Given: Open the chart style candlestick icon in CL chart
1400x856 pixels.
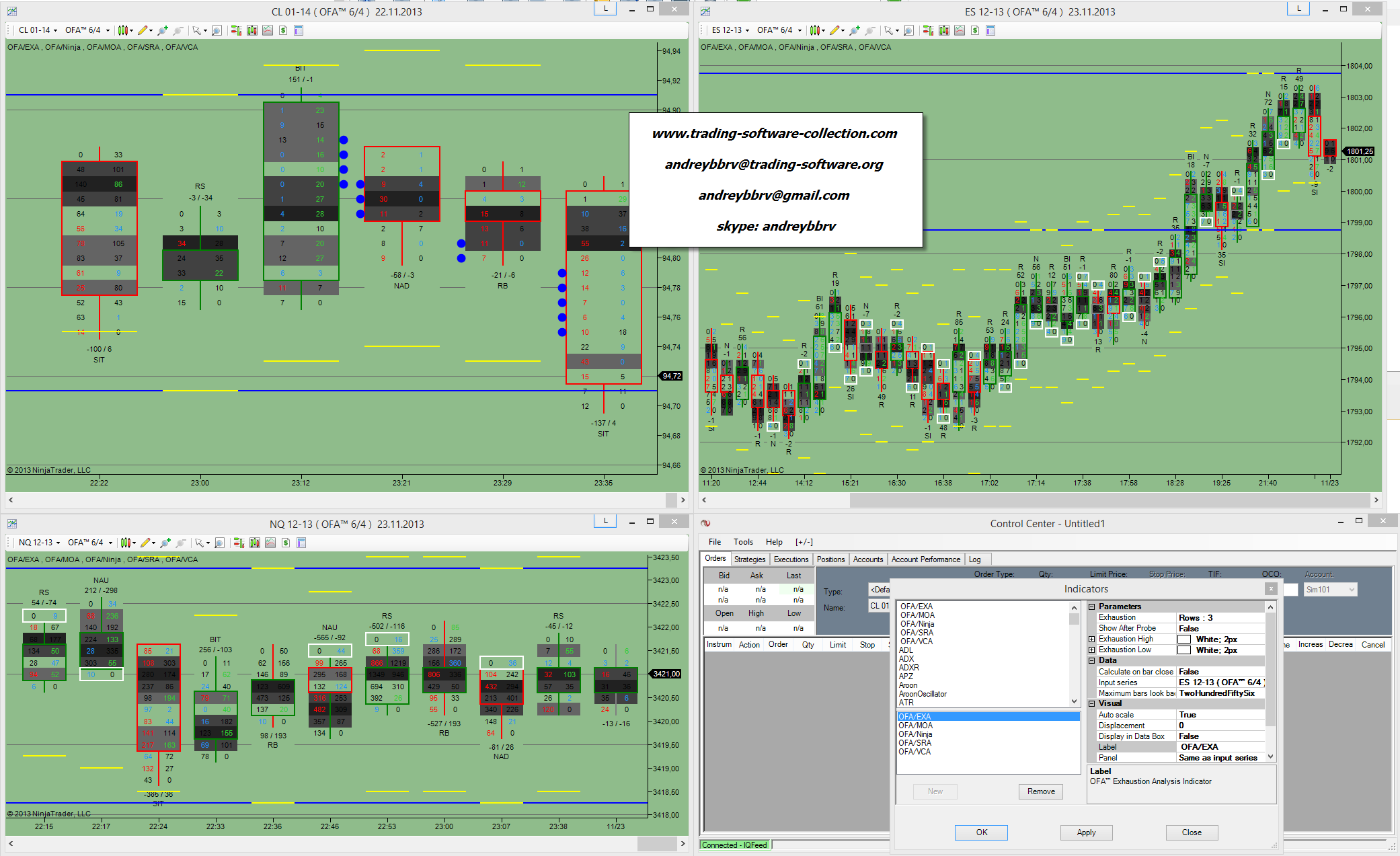Looking at the screenshot, I should (x=122, y=30).
